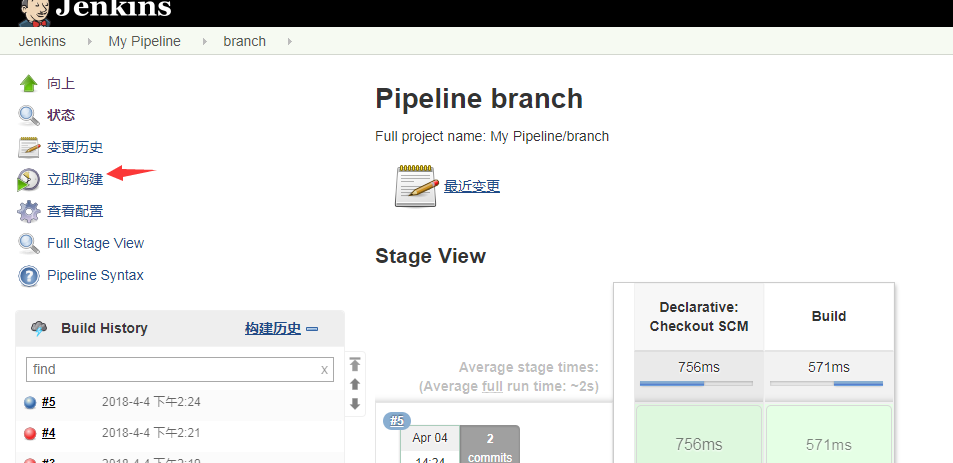Open 变更历史 menu entry

coord(75,147)
